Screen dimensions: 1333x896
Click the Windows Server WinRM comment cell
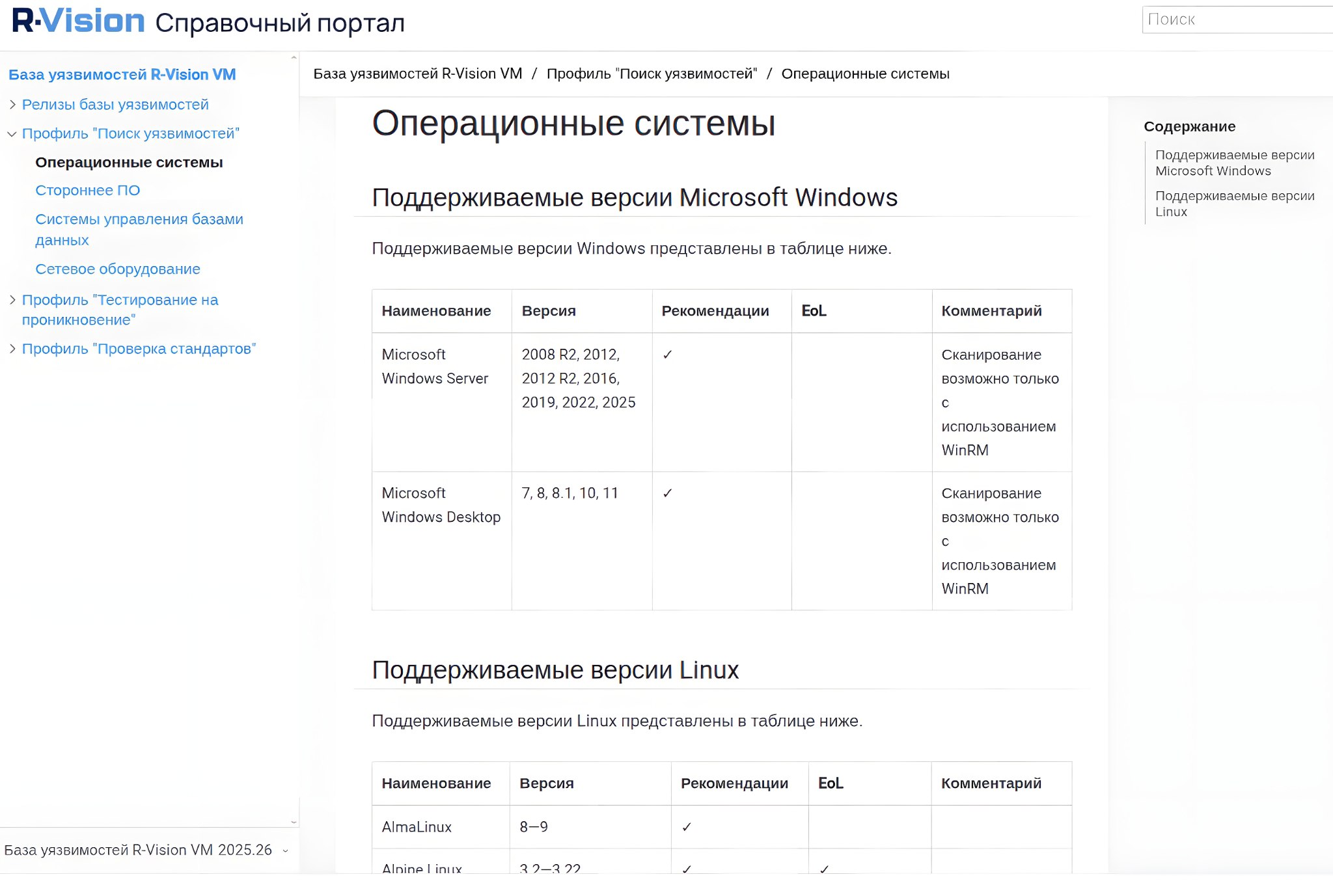tap(1002, 402)
